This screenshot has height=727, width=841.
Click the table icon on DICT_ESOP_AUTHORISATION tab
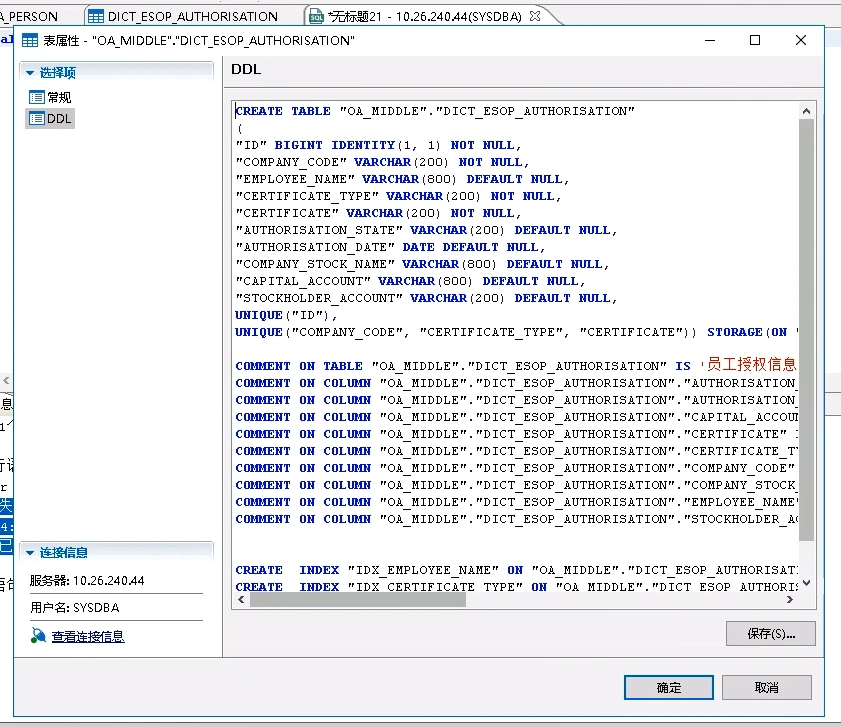coord(95,16)
